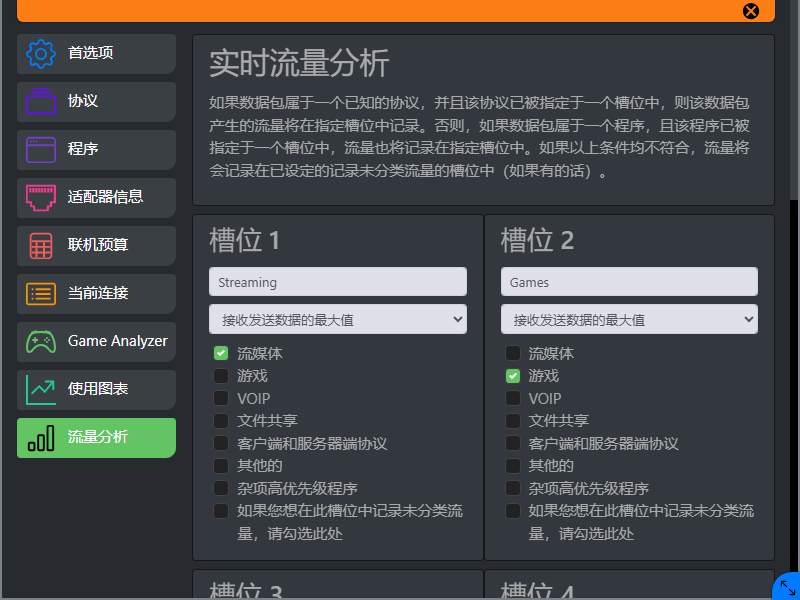Check 文件共享 in 槽位 2

coord(512,421)
